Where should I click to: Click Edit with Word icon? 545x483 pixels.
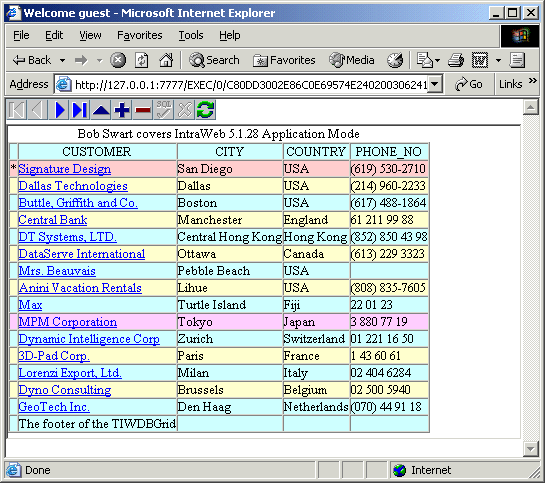click(480, 60)
